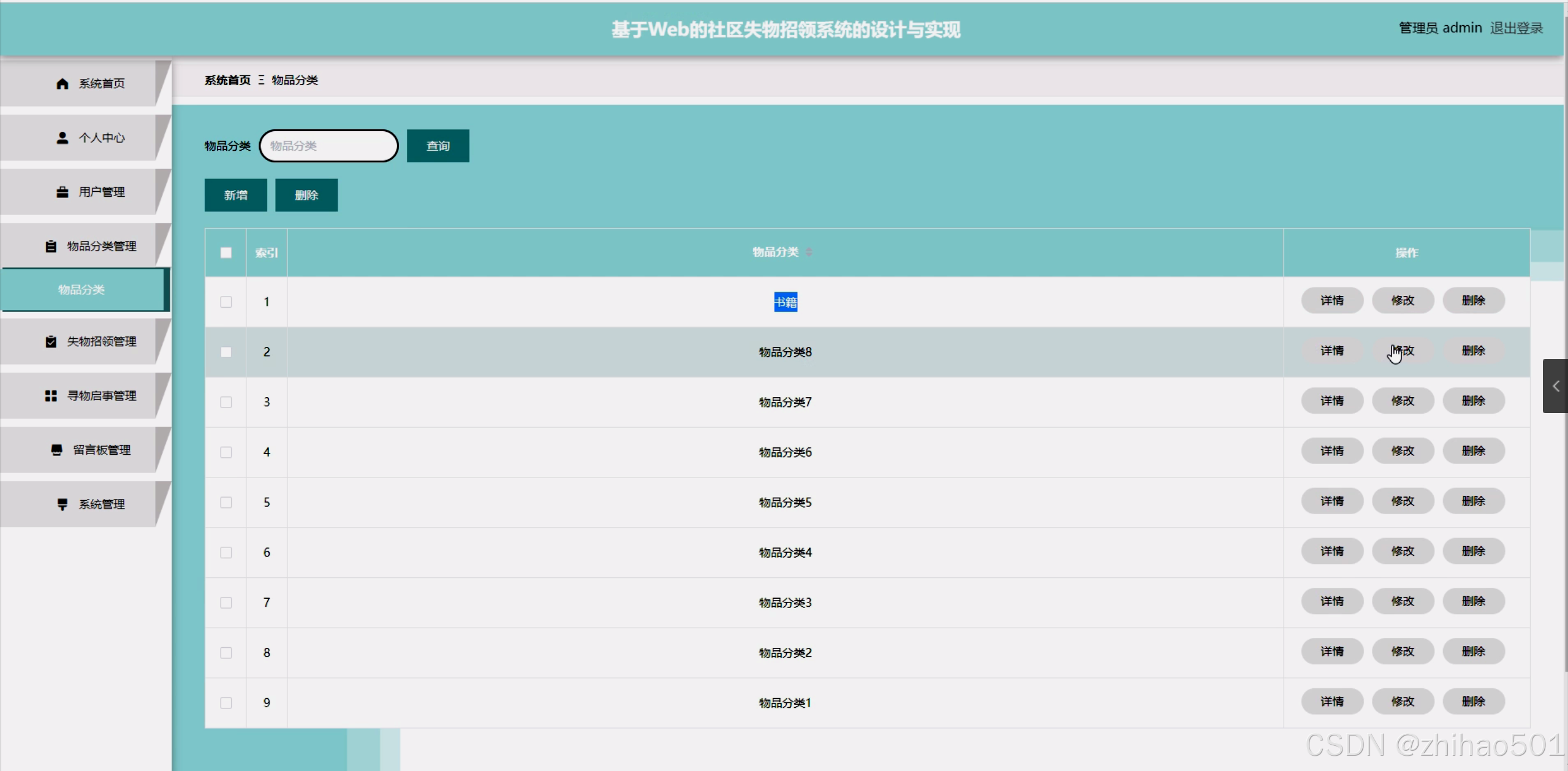
Task: Toggle the select-all checkbox in table header
Action: coord(226,253)
